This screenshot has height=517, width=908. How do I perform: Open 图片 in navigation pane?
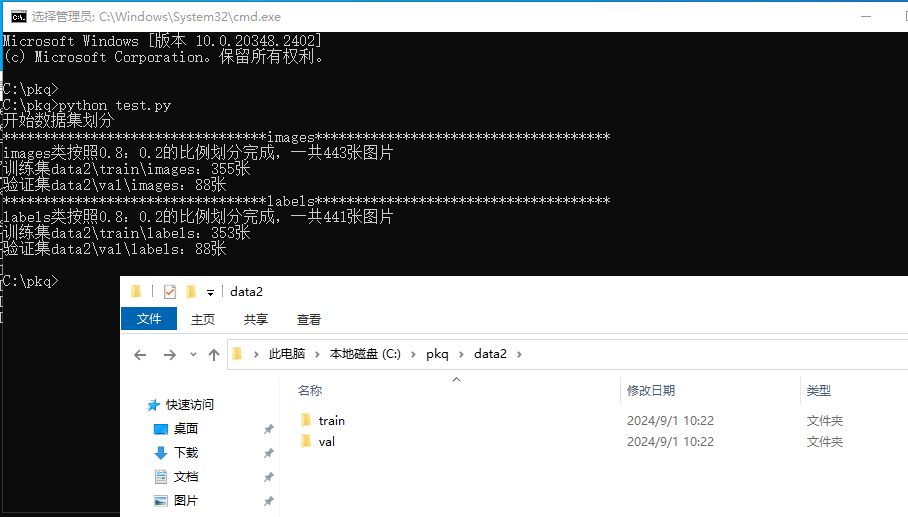[186, 501]
